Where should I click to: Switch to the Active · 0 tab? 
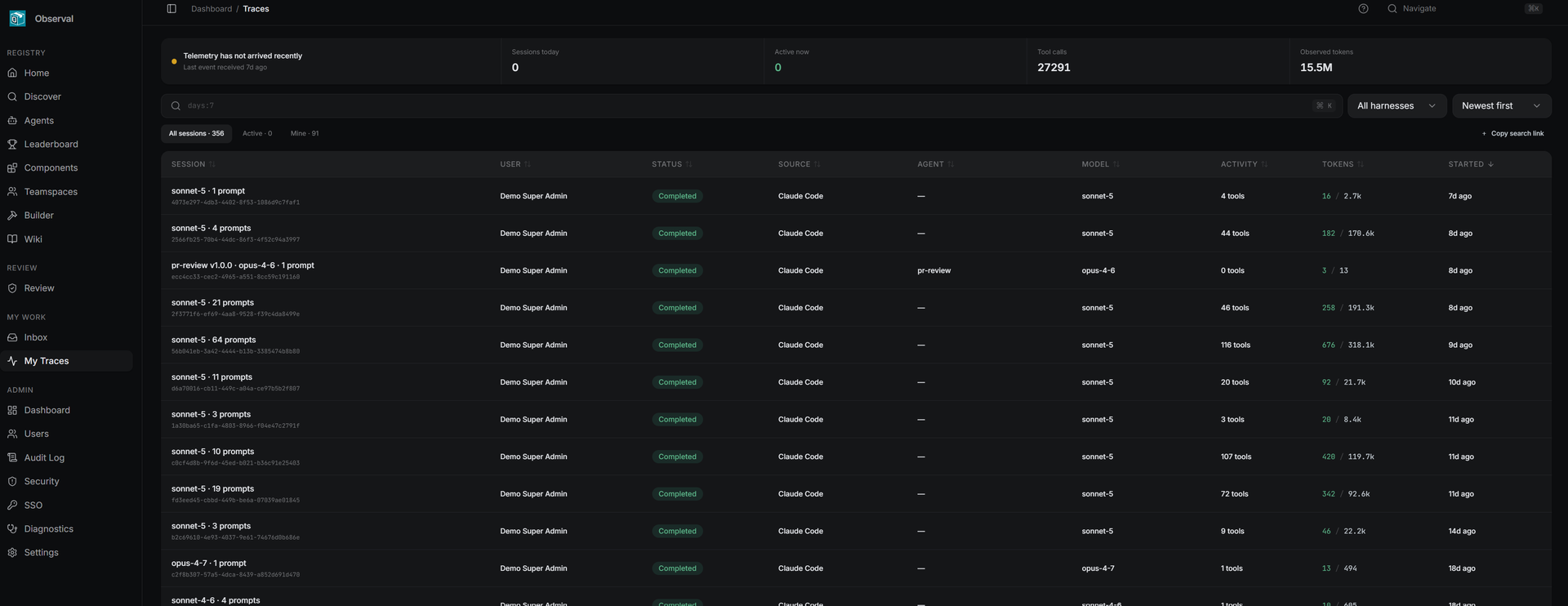coord(257,134)
